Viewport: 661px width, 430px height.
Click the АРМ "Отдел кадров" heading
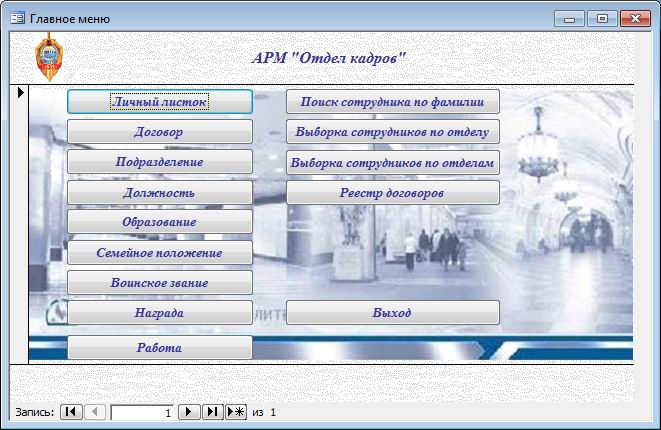click(x=328, y=58)
